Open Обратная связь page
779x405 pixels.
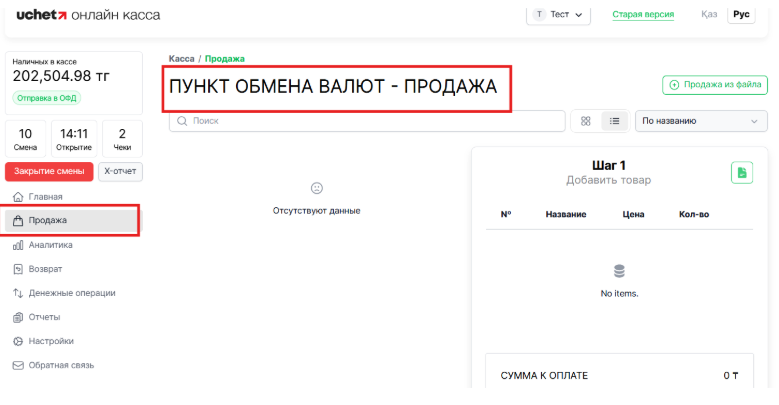click(61, 365)
